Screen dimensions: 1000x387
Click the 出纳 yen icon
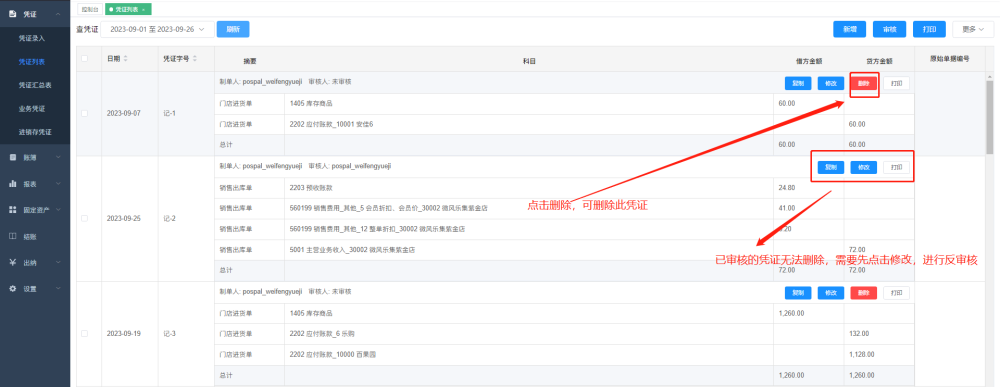pos(12,262)
